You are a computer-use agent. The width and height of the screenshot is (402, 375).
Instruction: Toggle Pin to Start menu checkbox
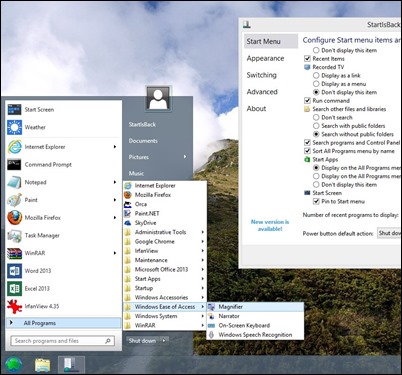(x=316, y=201)
